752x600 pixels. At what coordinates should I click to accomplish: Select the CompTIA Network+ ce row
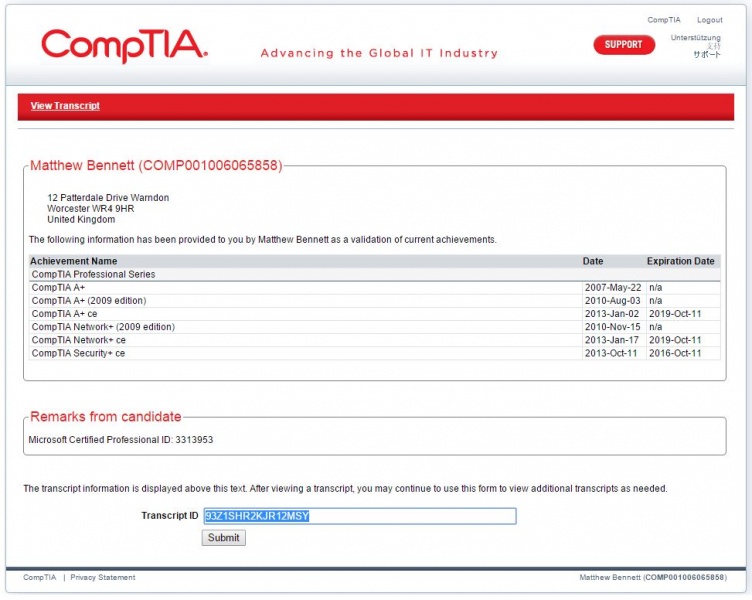tap(375, 340)
